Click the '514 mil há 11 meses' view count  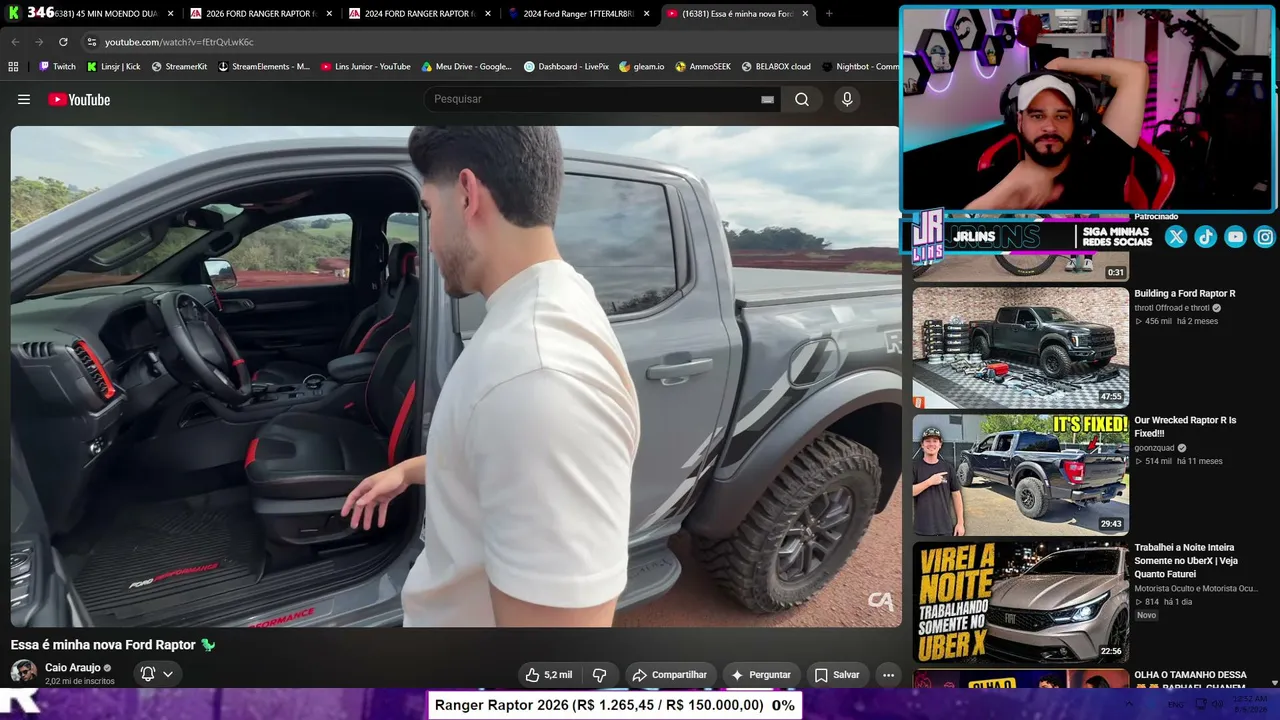[x=1184, y=461]
